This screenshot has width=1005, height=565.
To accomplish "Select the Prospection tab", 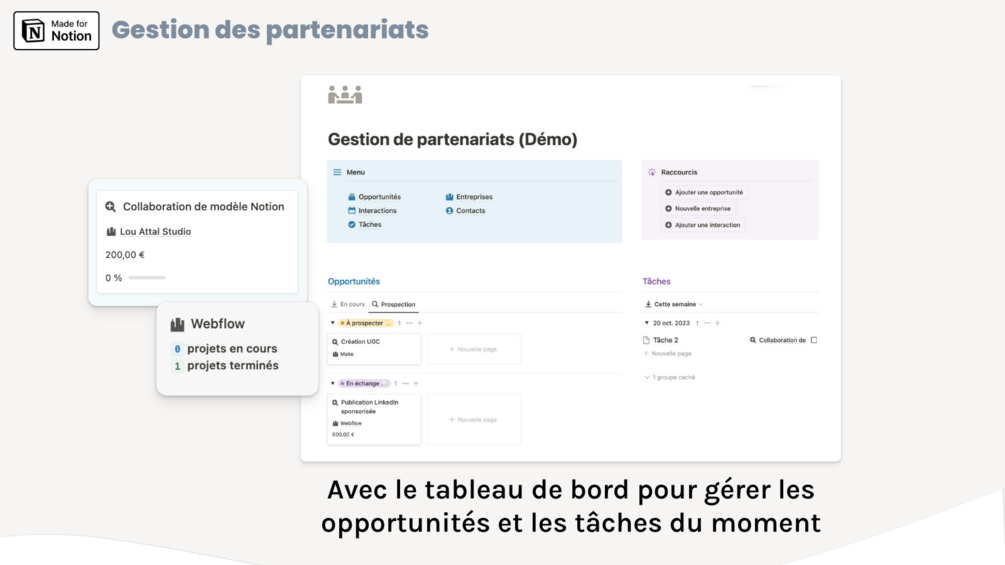I will 394,304.
